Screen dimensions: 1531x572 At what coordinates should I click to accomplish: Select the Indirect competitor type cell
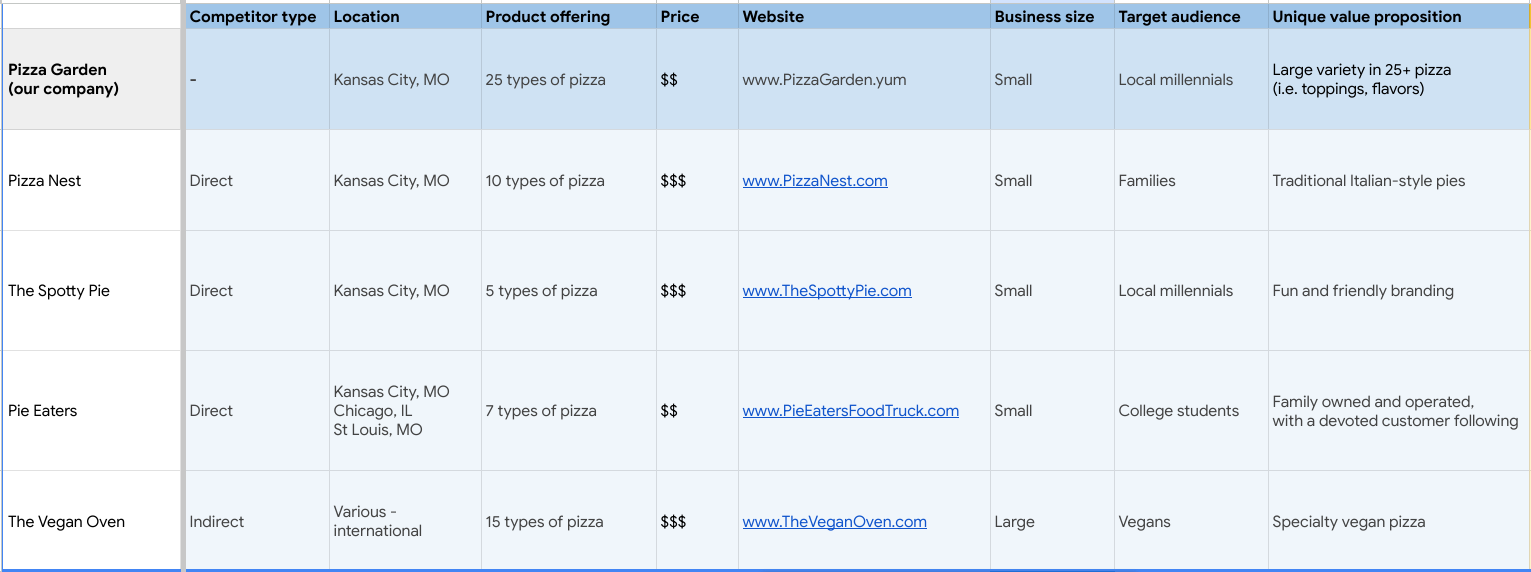coord(217,522)
